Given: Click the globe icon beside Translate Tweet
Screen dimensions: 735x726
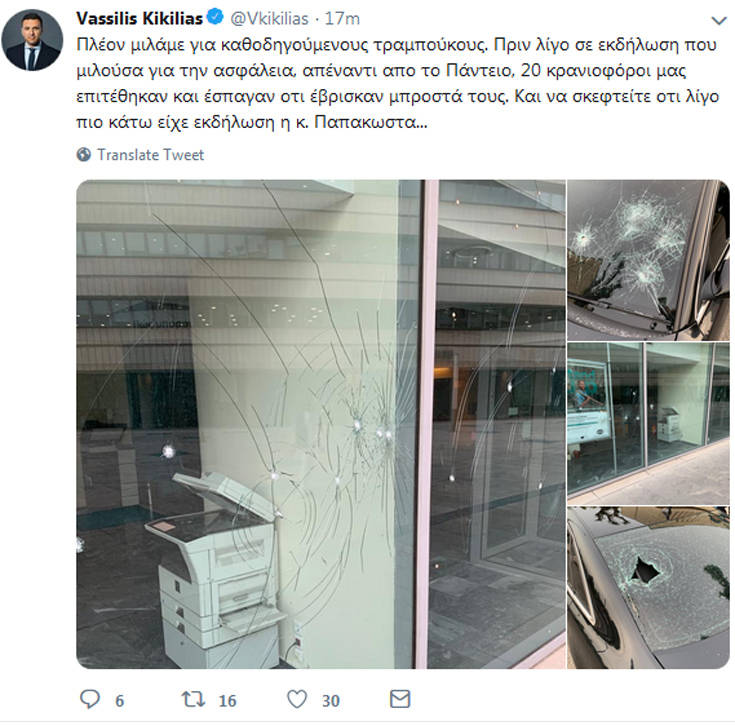Looking at the screenshot, I should point(84,154).
